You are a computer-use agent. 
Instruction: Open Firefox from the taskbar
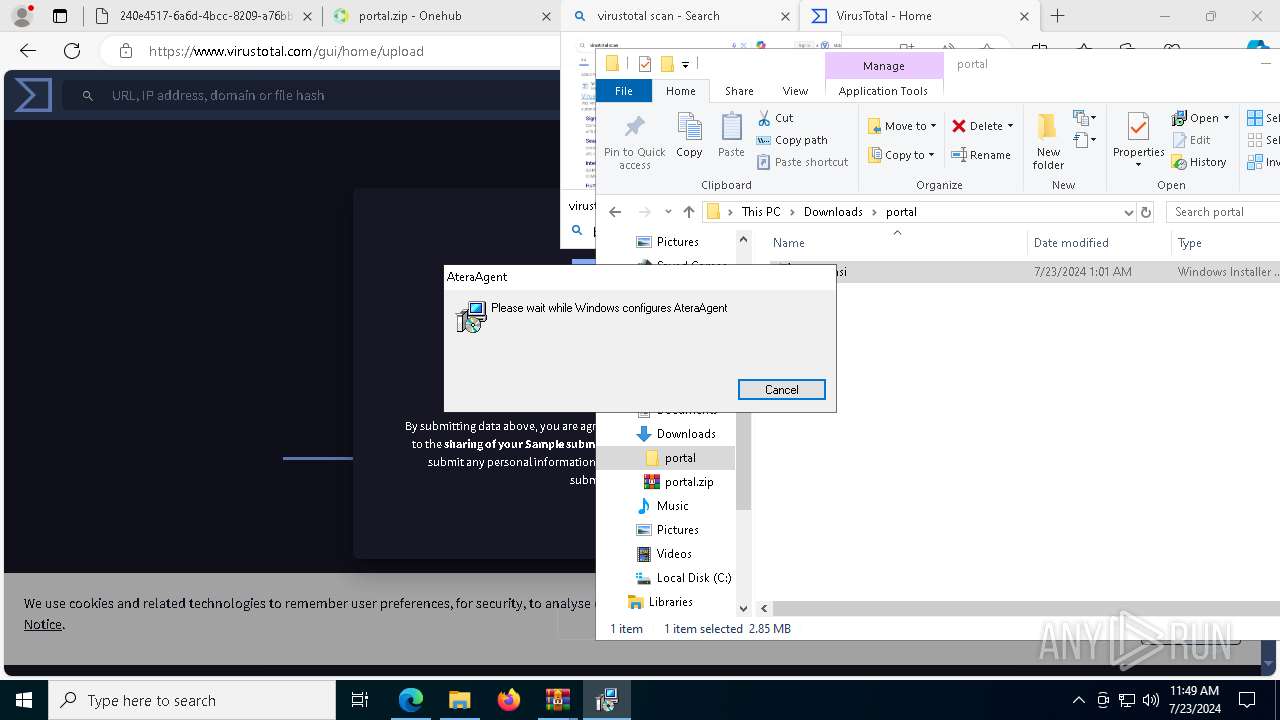[509, 700]
